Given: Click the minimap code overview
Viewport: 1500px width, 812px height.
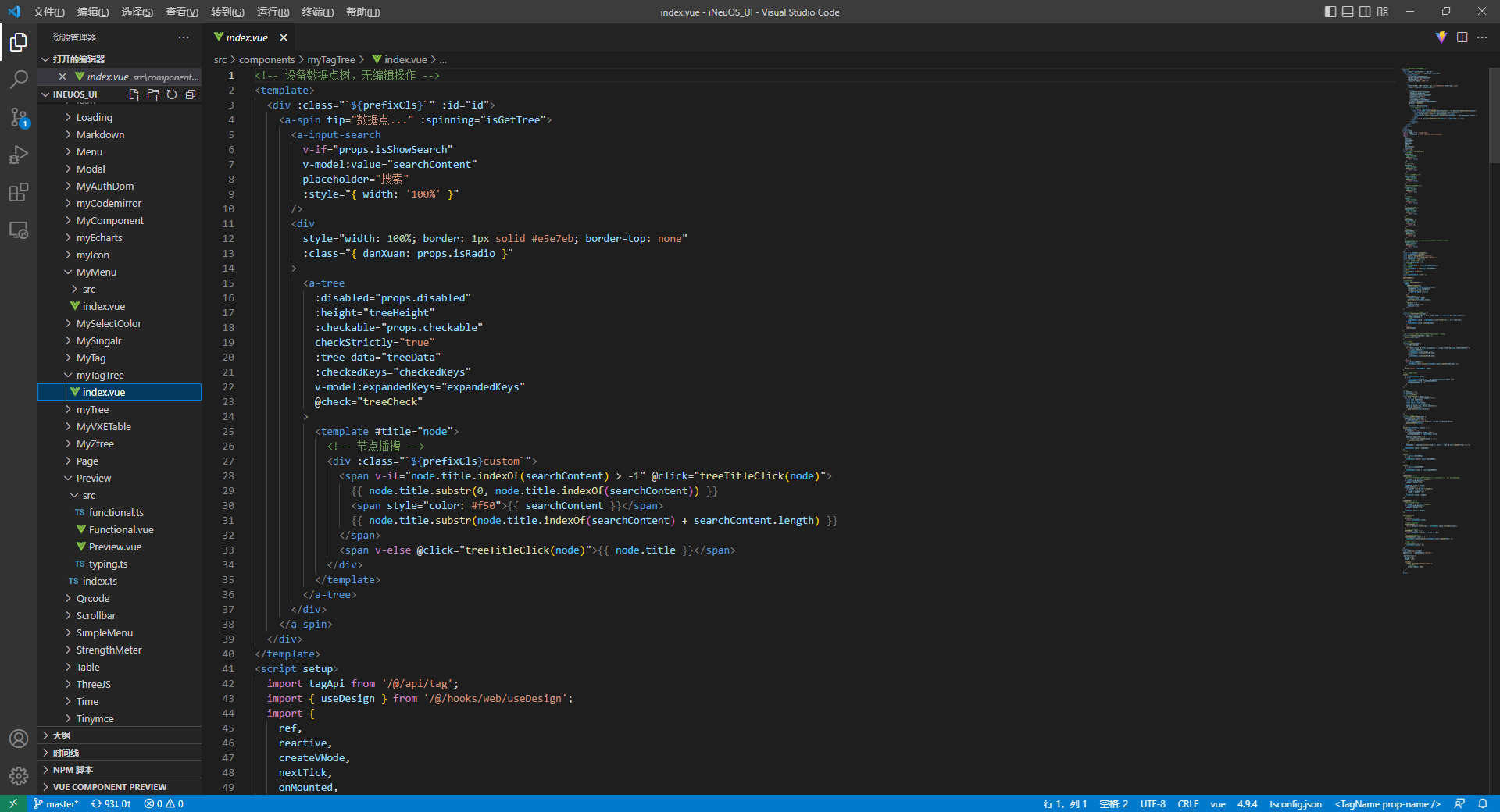Looking at the screenshot, I should click(x=1441, y=320).
